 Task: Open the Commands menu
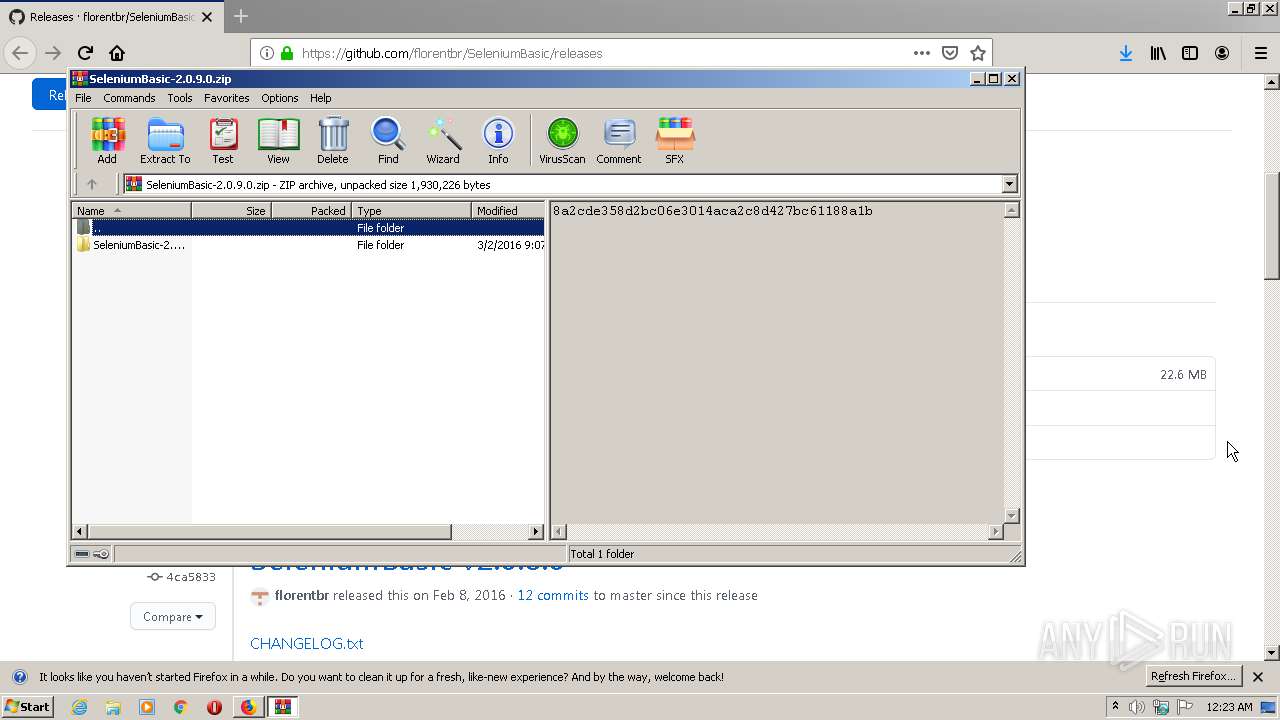129,98
